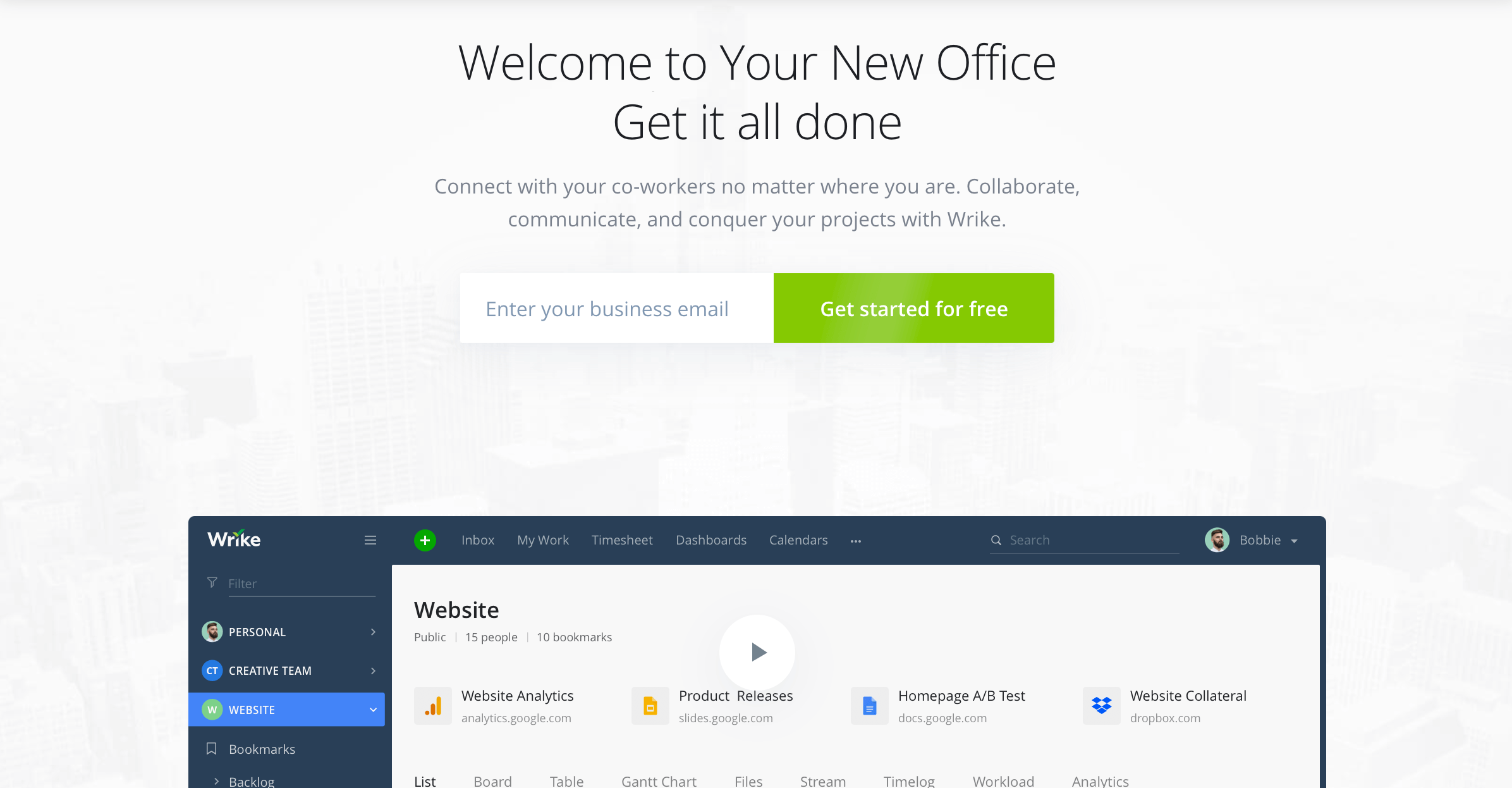The image size is (1512, 788).
Task: Expand the CREATIVE TEAM section
Action: point(373,670)
